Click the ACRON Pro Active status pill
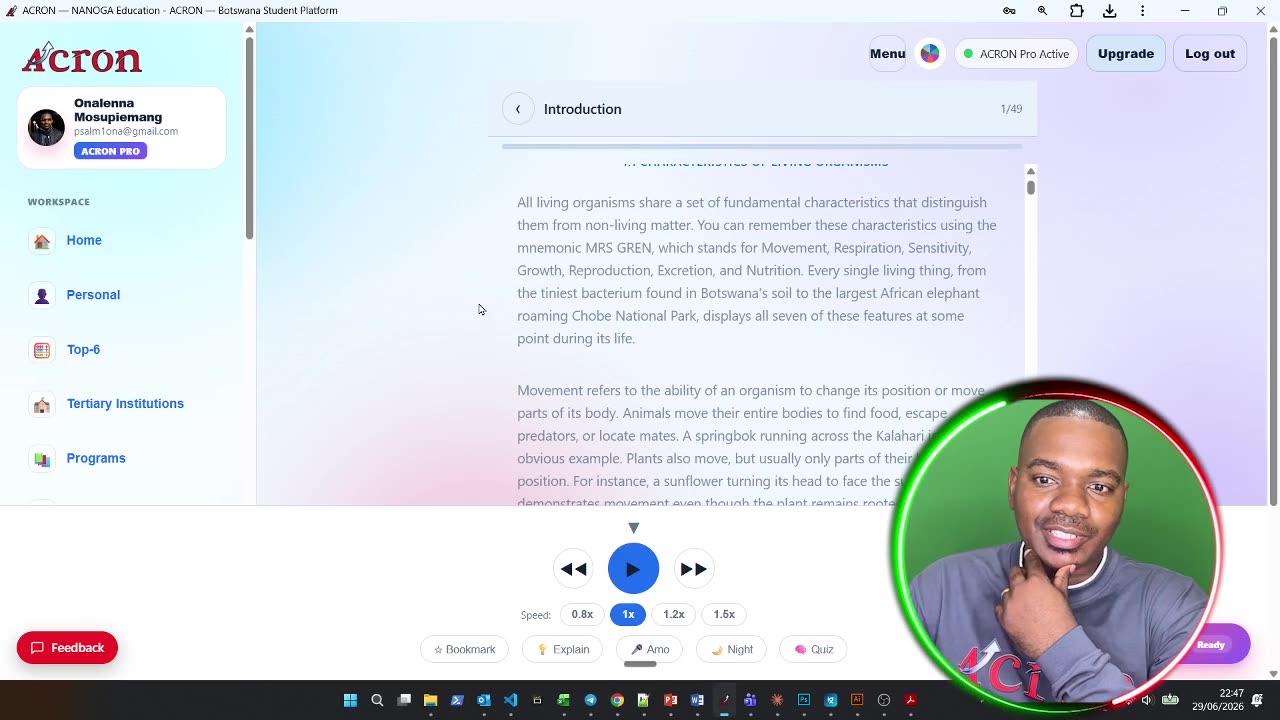The height and width of the screenshot is (720, 1280). click(x=1016, y=54)
